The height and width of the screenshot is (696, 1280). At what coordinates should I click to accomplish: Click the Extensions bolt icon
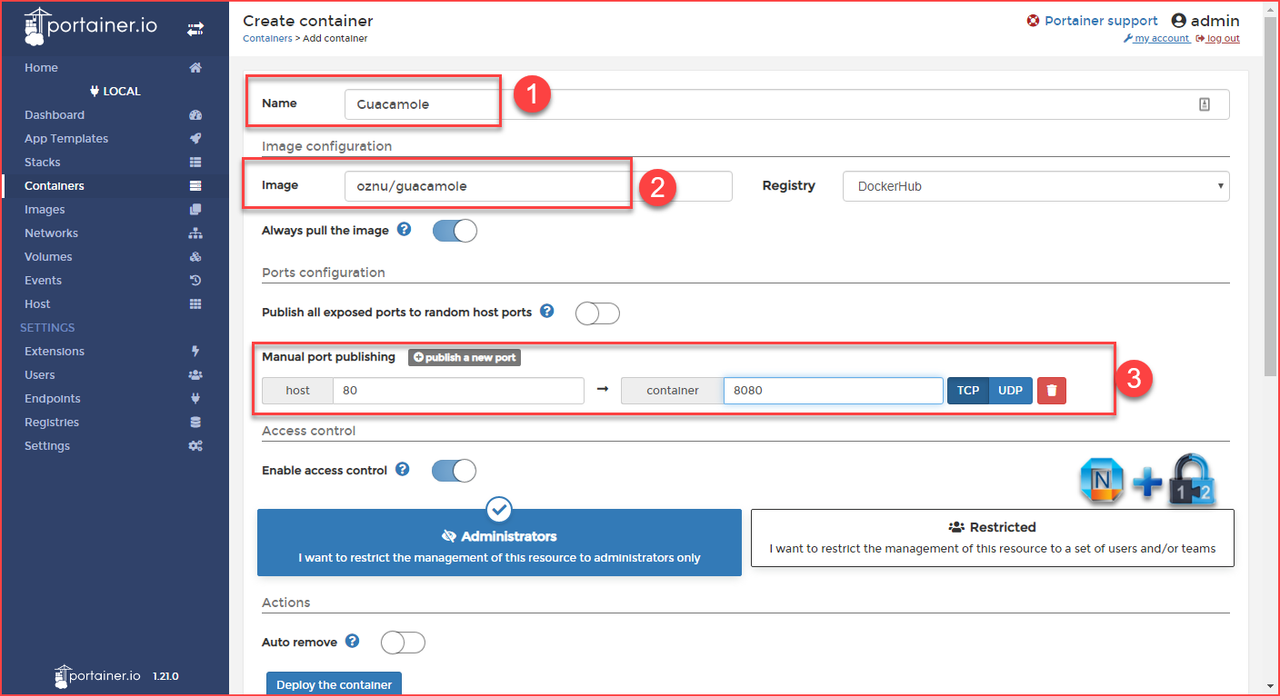[196, 351]
